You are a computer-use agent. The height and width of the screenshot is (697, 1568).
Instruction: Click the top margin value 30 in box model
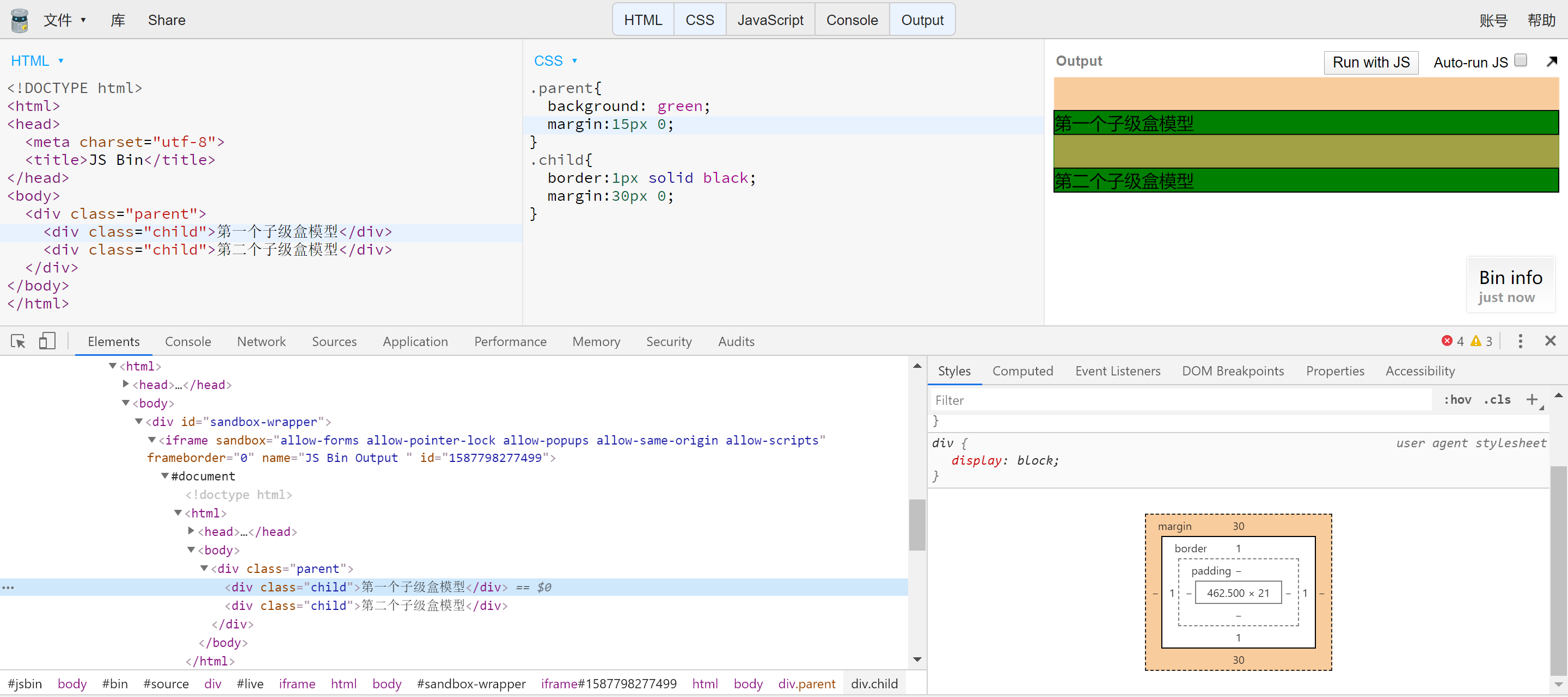click(x=1238, y=526)
